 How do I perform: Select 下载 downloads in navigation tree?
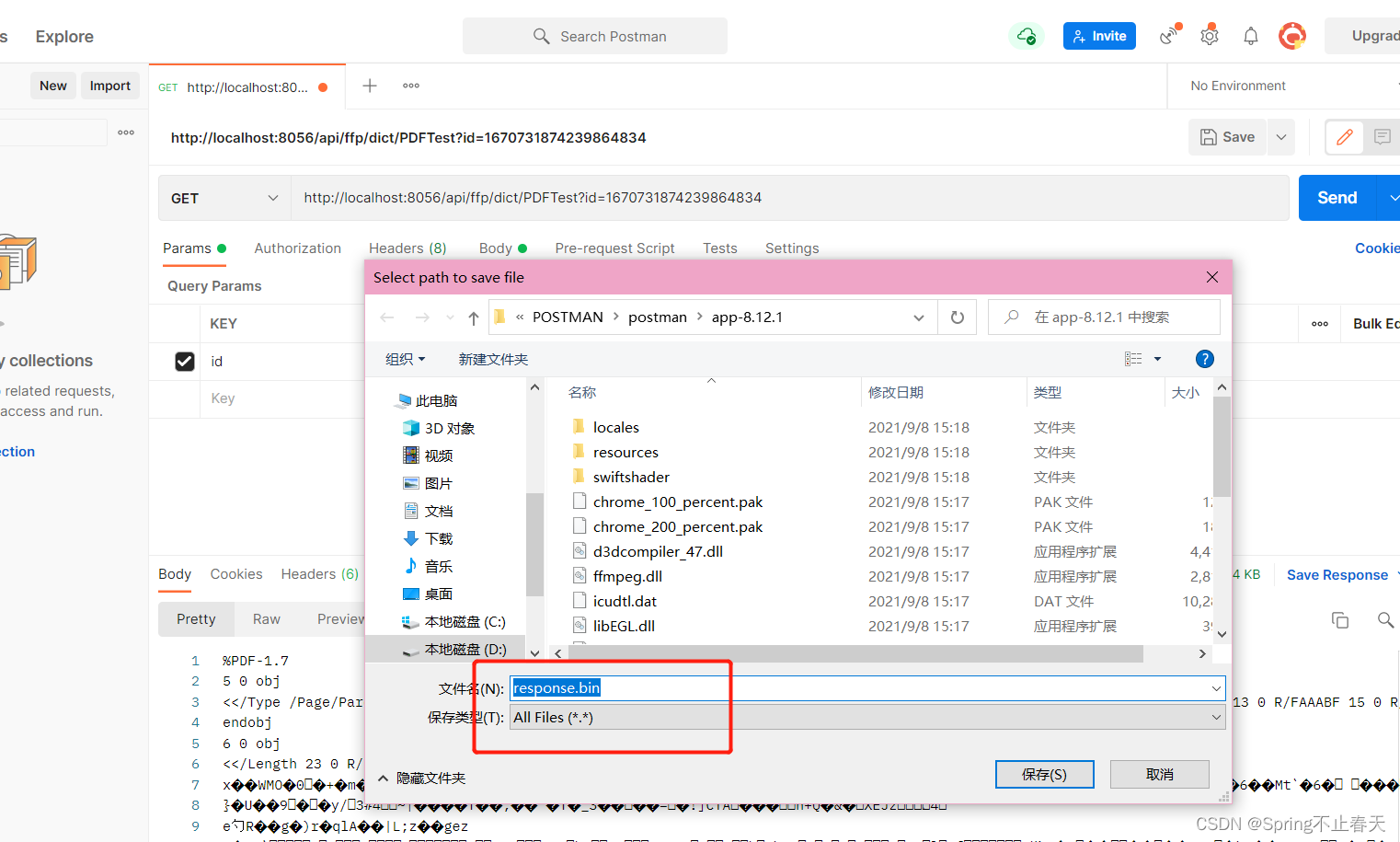(x=428, y=538)
